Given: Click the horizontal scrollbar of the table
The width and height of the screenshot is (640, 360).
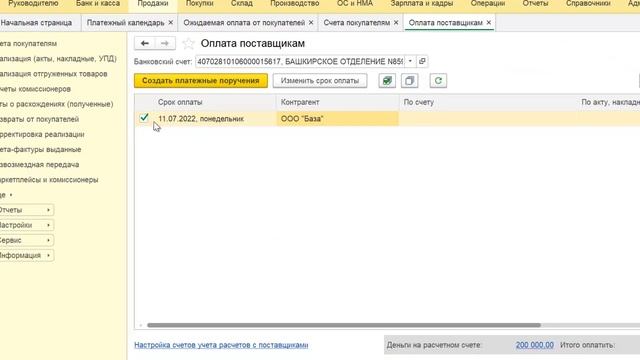Looking at the screenshot, I should (344, 325).
